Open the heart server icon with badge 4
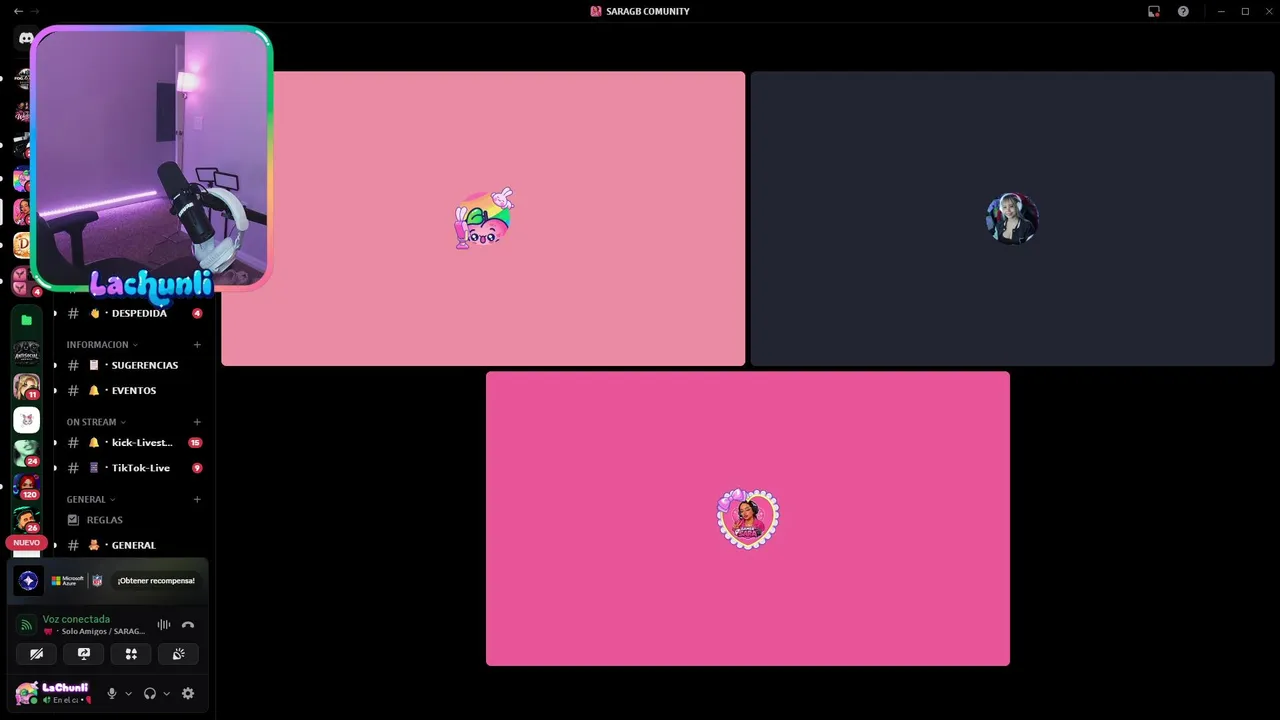This screenshot has height=720, width=1280. pyautogui.click(x=26, y=282)
